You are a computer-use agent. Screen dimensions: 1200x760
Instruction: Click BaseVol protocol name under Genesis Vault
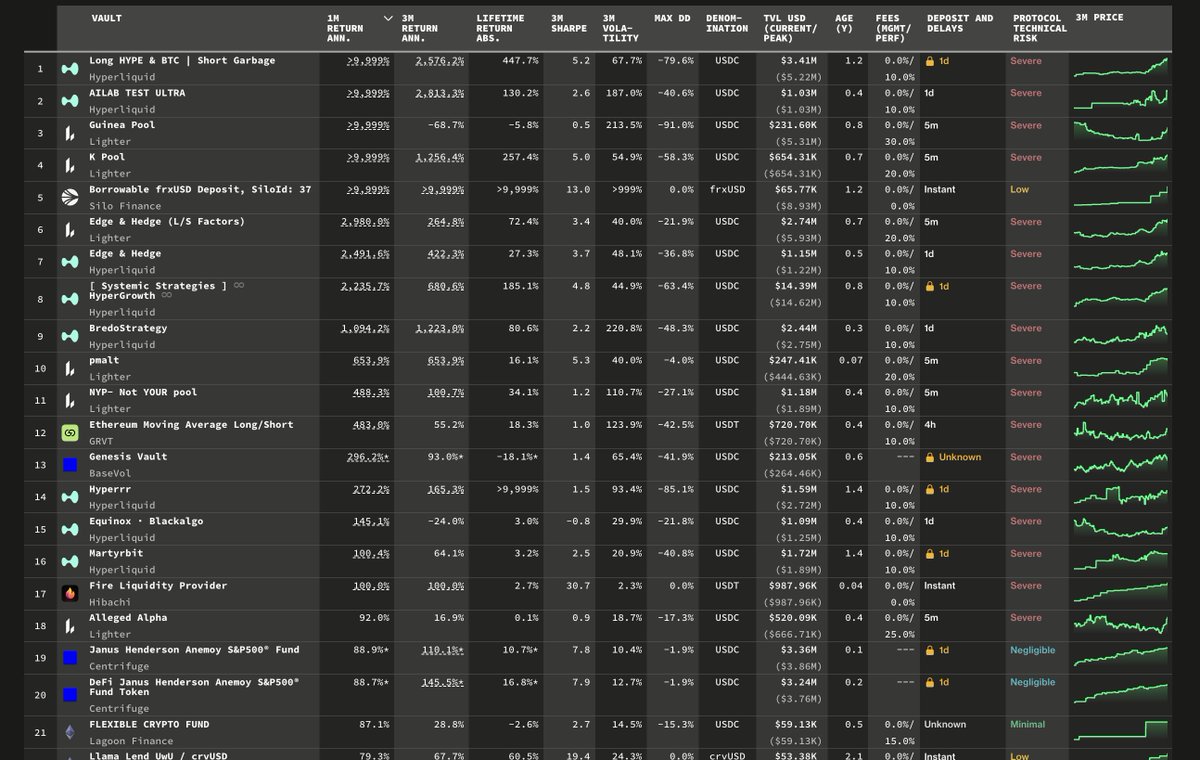coord(110,473)
